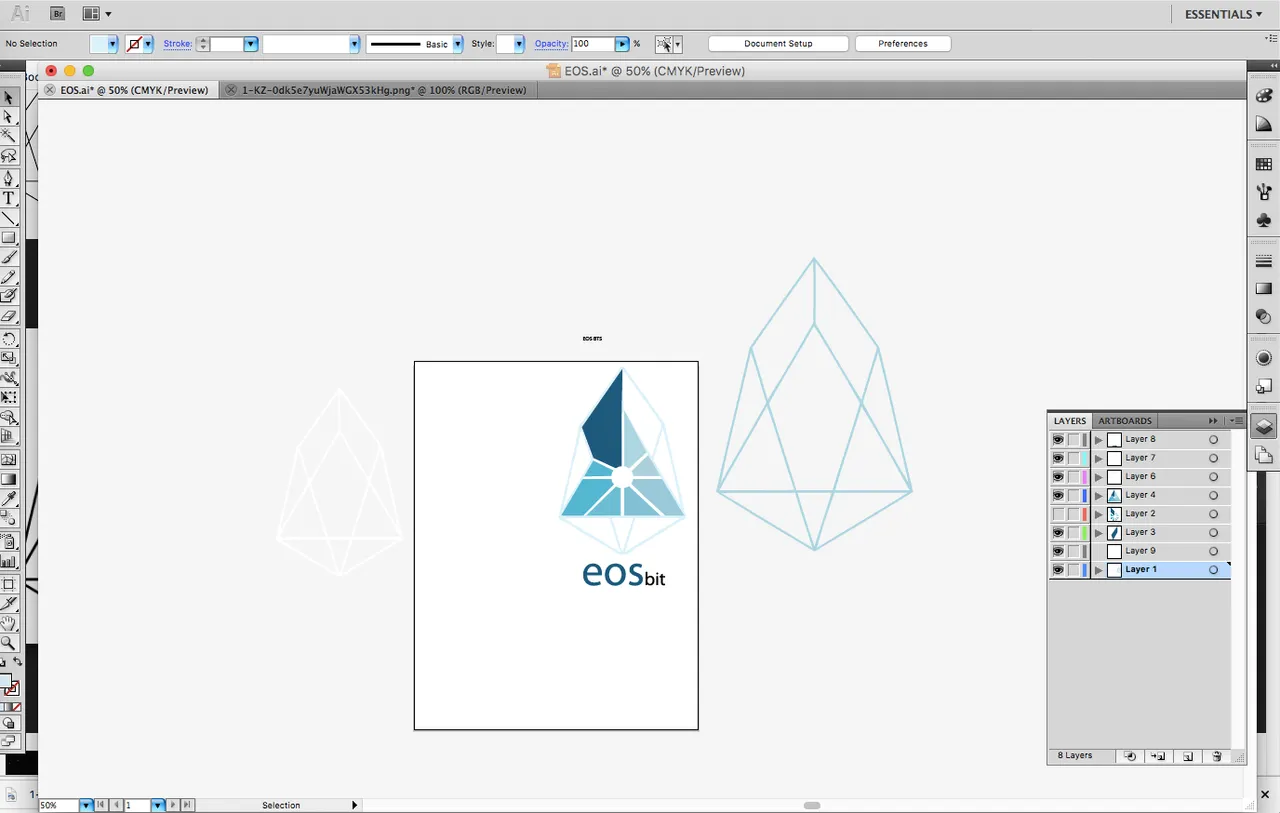Select the Rotate tool
Screen dimensions: 1280x813
tap(9, 339)
